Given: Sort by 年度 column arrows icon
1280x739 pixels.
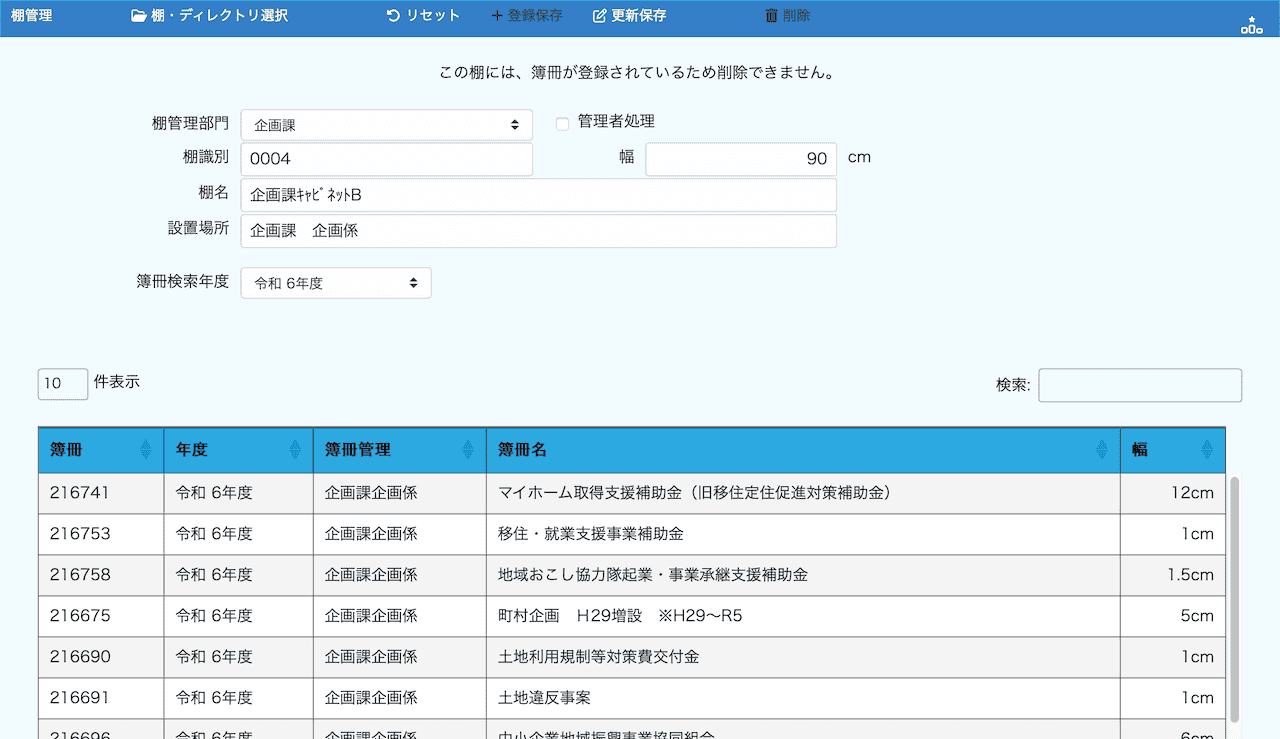Looking at the screenshot, I should point(295,450).
